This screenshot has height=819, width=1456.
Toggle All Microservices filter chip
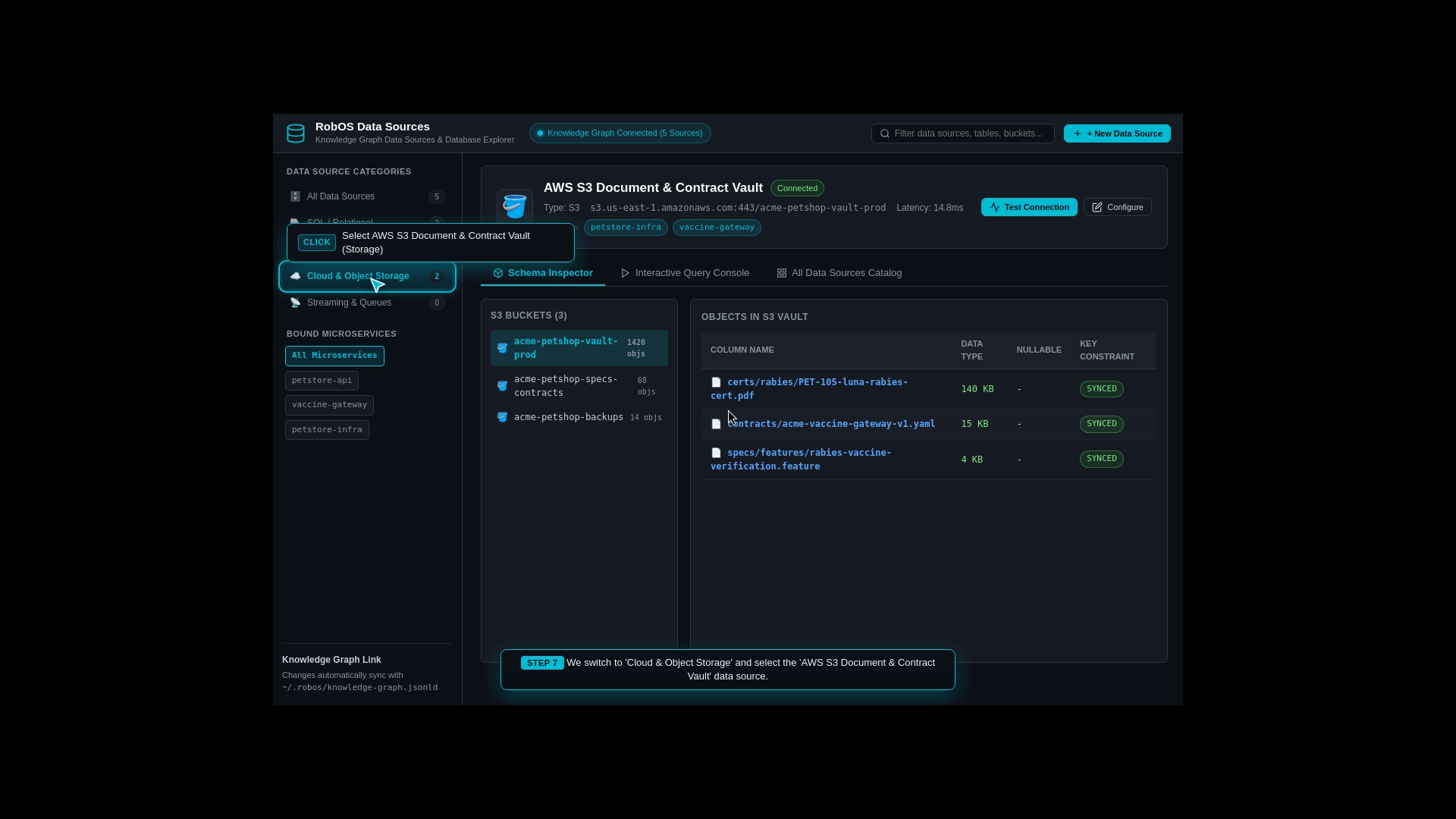coord(334,356)
